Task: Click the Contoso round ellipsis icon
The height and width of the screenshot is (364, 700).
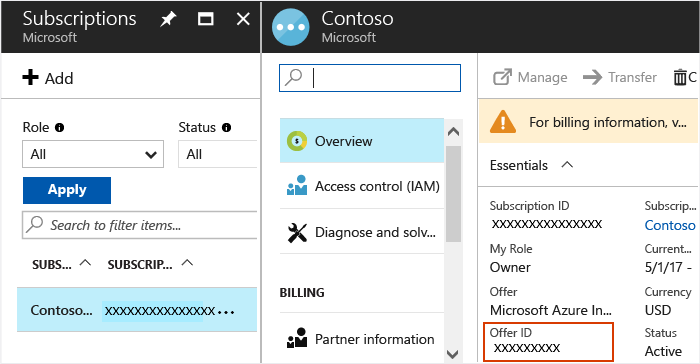Action: 291,27
